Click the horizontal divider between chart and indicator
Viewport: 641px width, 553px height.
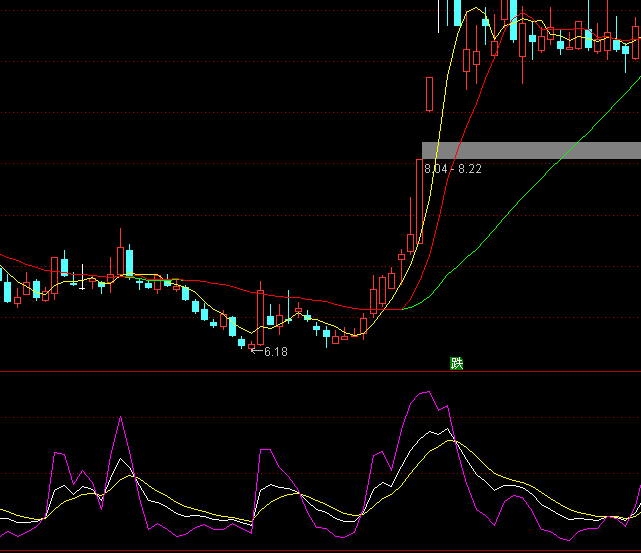coord(320,372)
